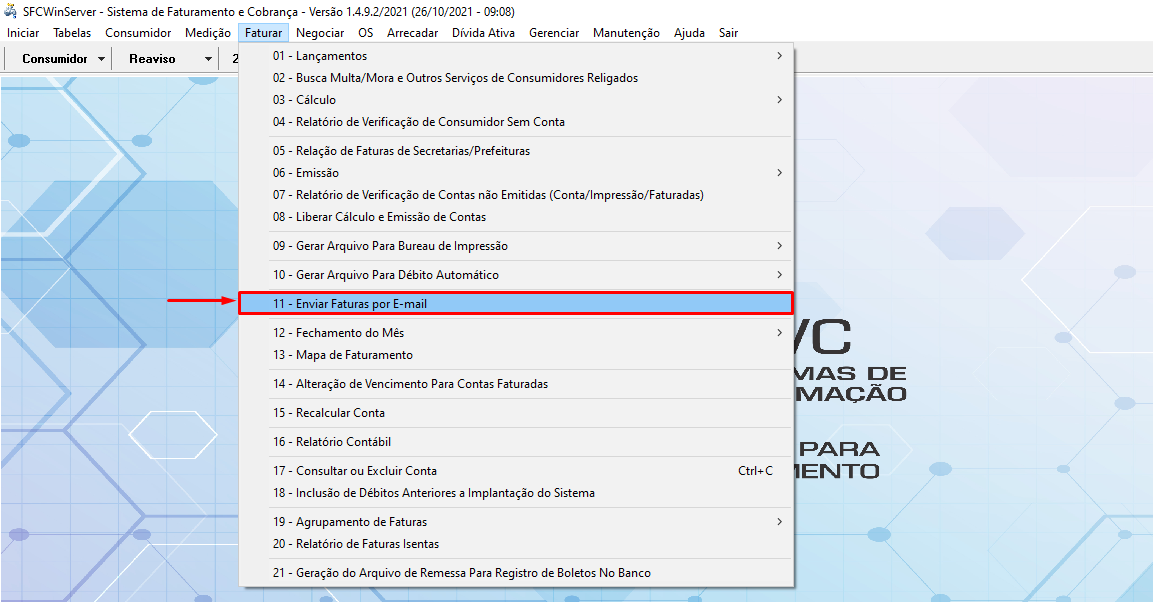
Task: Open the Gerenciar menu
Action: [x=554, y=33]
